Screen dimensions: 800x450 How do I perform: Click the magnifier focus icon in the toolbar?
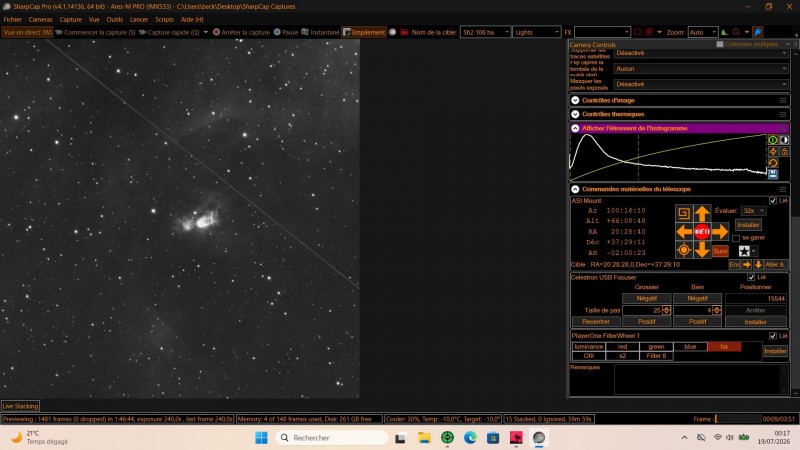point(736,32)
